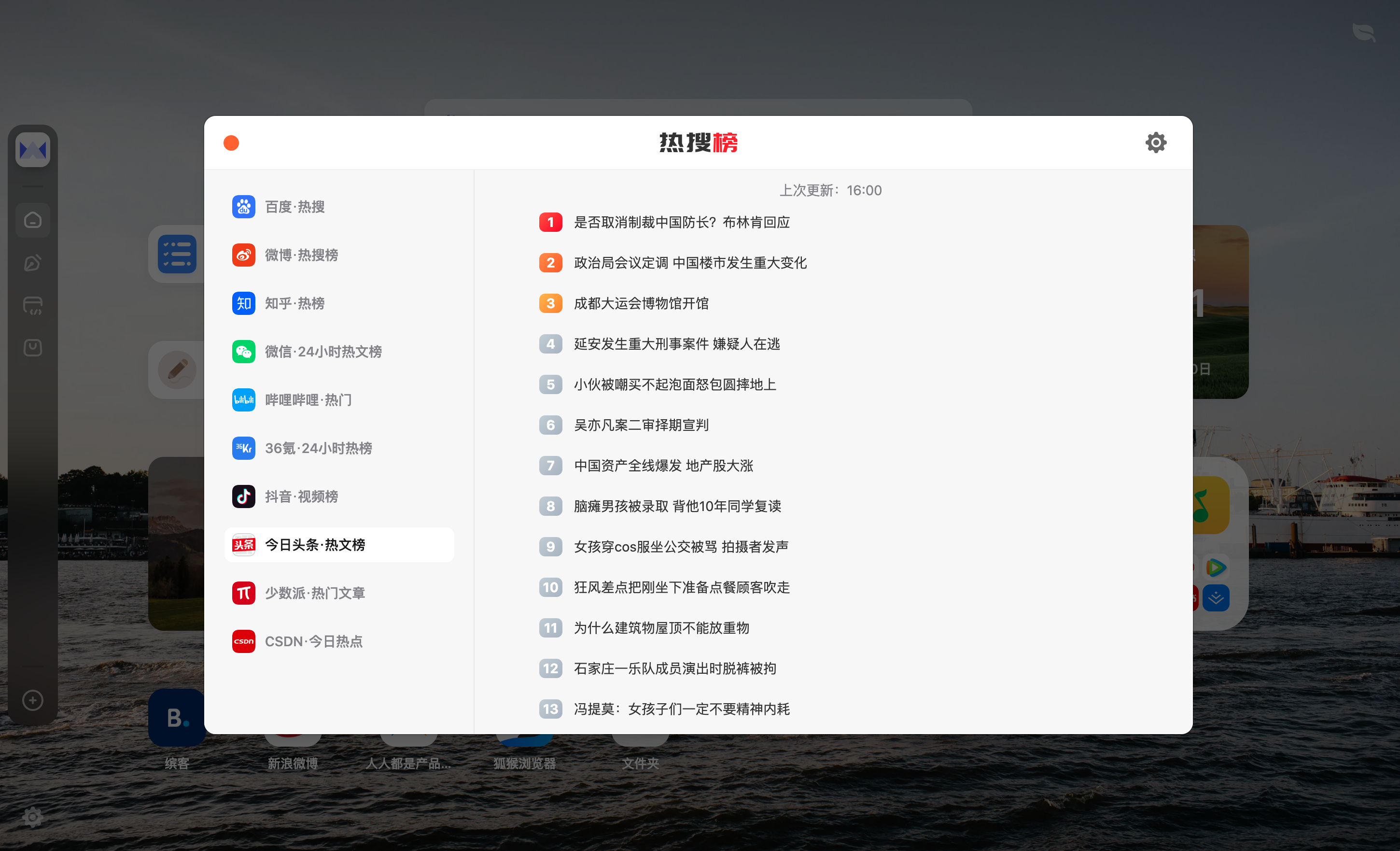Open the rank 13 冯提莫 headline
This screenshot has height=851, width=1400.
pos(681,709)
